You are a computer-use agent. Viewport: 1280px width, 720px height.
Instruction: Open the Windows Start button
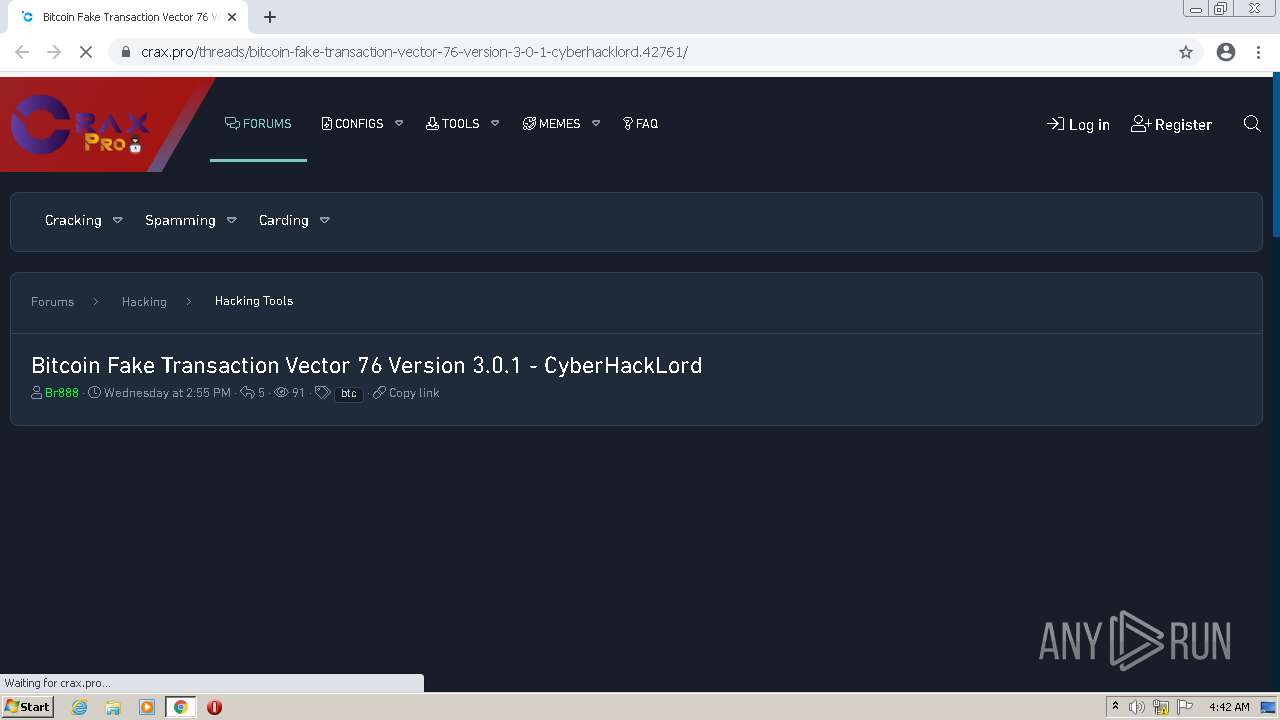click(28, 707)
